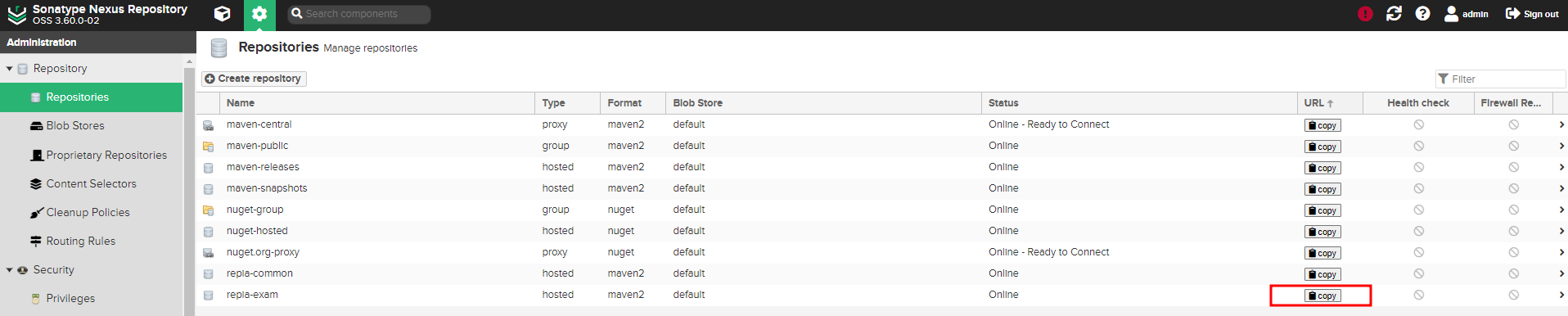Select Repositories in the sidebar
Image resolution: width=1568 pixels, height=316 pixels.
[91, 97]
